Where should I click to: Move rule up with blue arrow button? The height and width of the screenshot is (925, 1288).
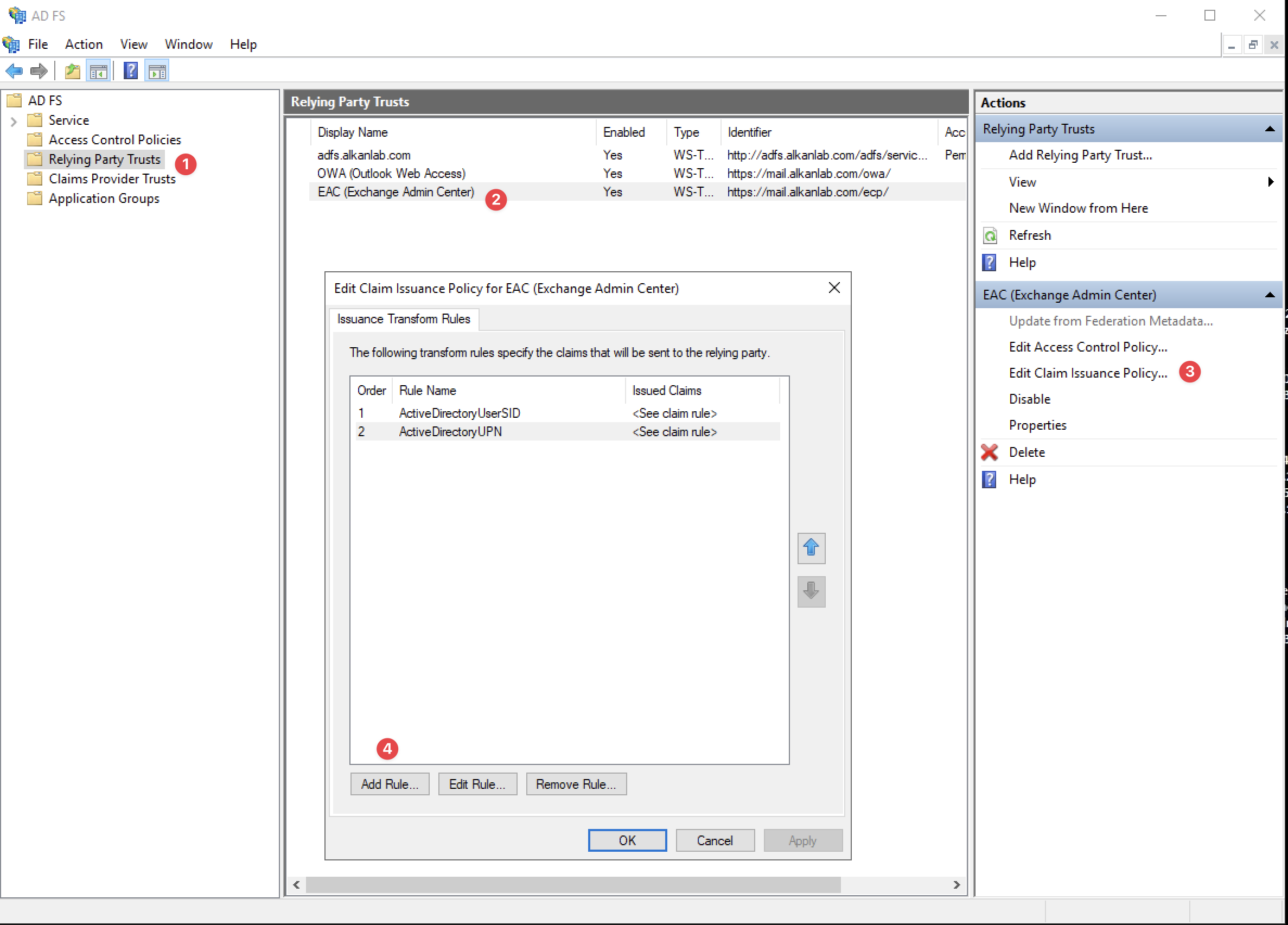click(811, 548)
